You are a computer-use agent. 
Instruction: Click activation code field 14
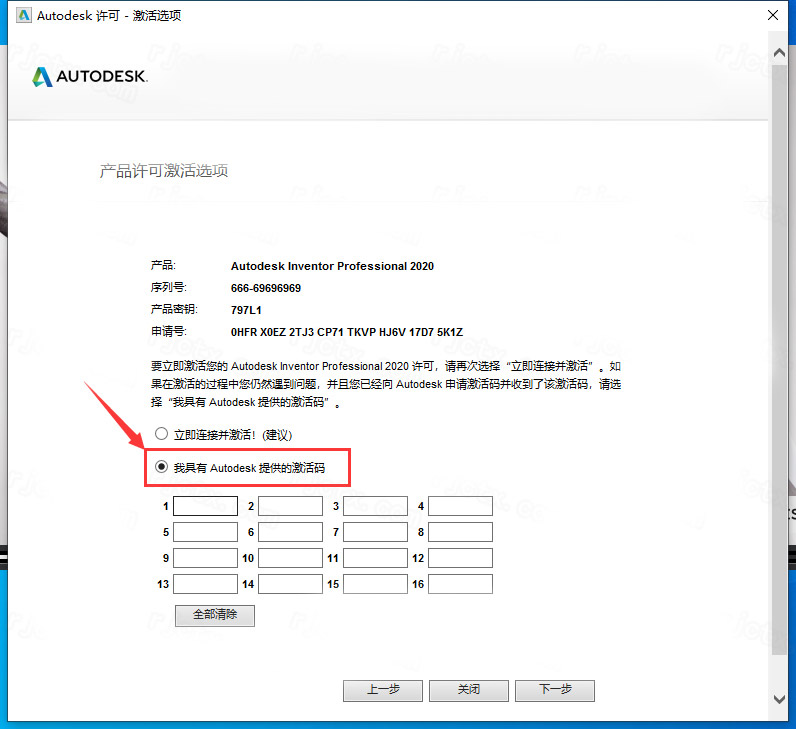click(290, 584)
